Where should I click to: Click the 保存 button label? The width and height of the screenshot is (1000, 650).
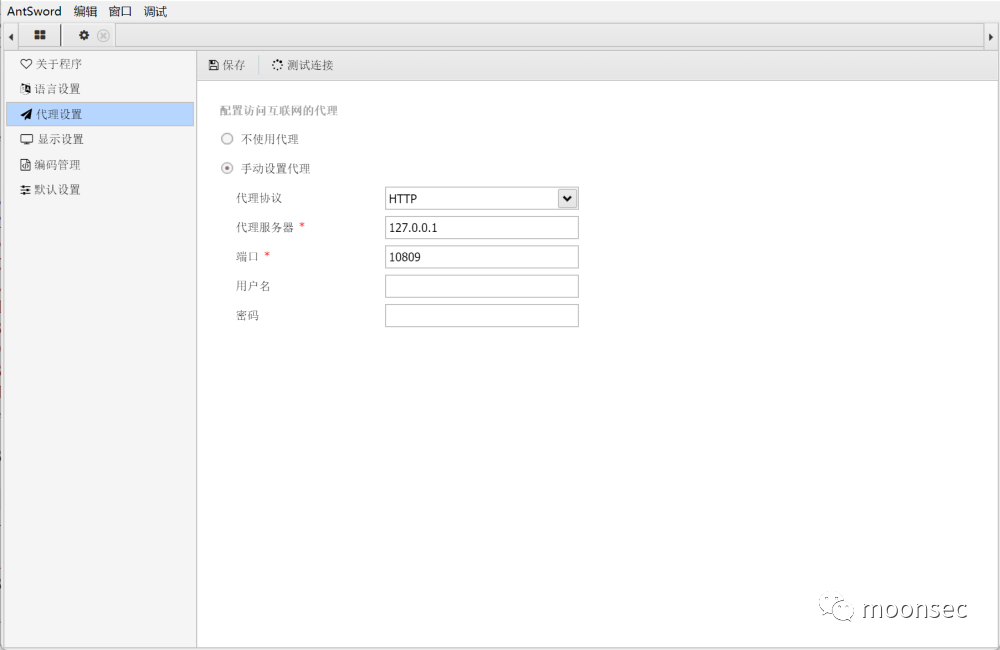click(234, 65)
